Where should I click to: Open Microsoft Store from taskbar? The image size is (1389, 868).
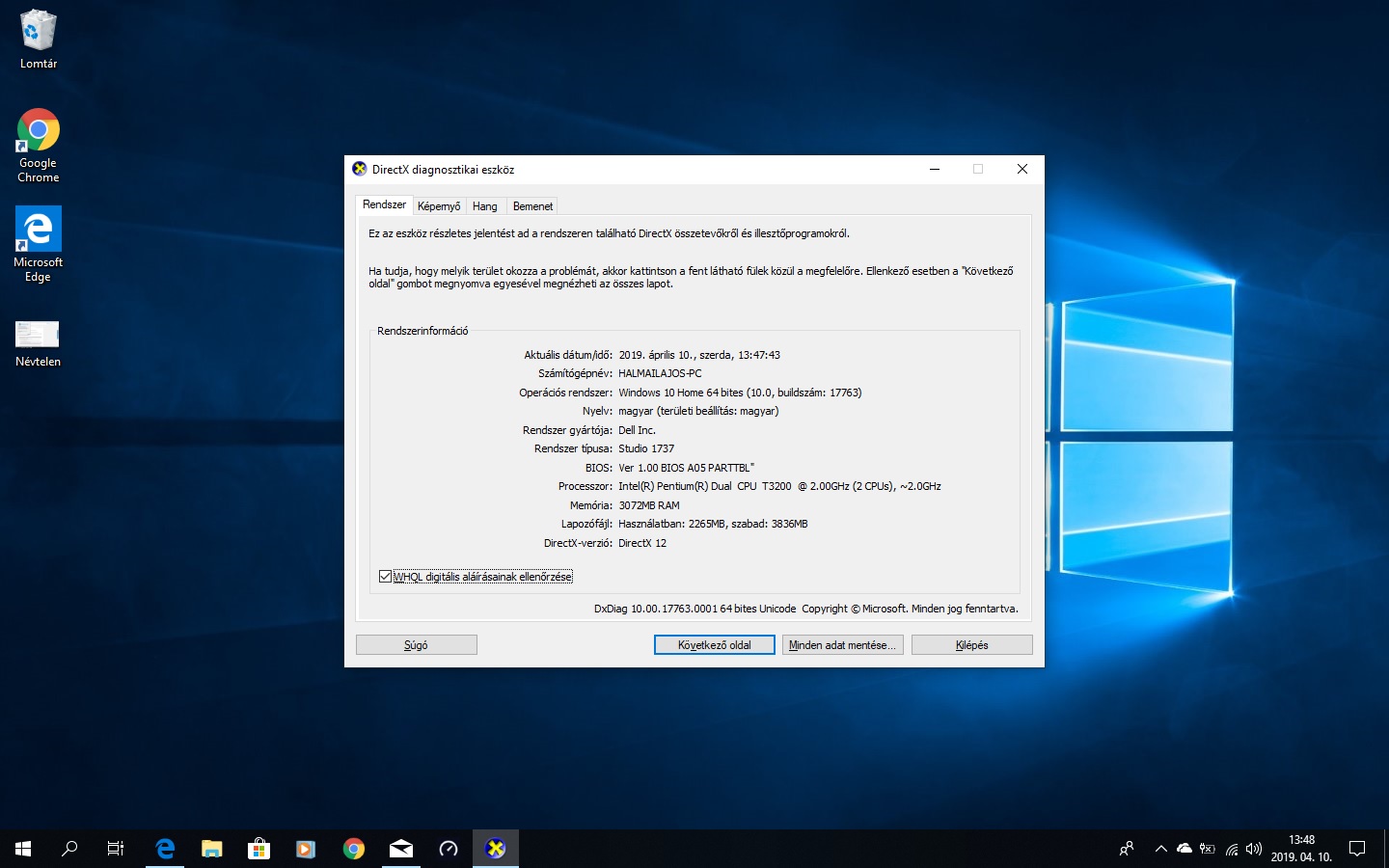point(259,849)
